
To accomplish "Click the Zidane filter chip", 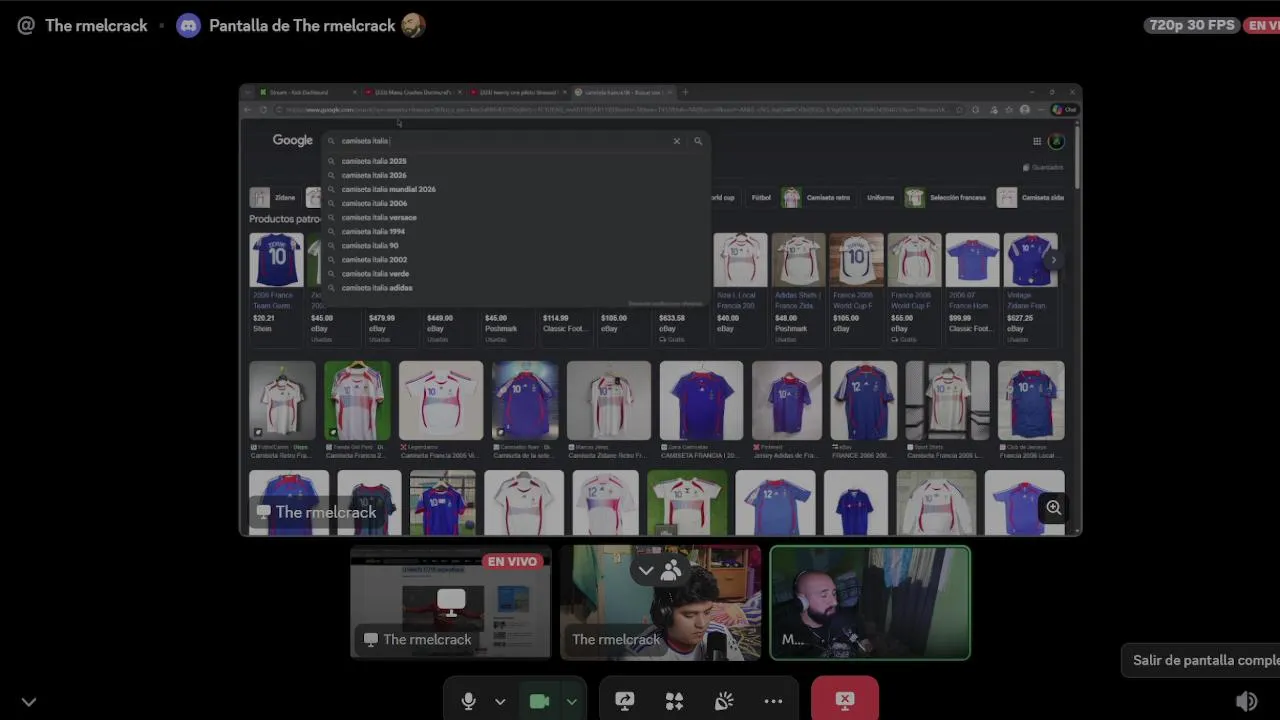I will [274, 197].
